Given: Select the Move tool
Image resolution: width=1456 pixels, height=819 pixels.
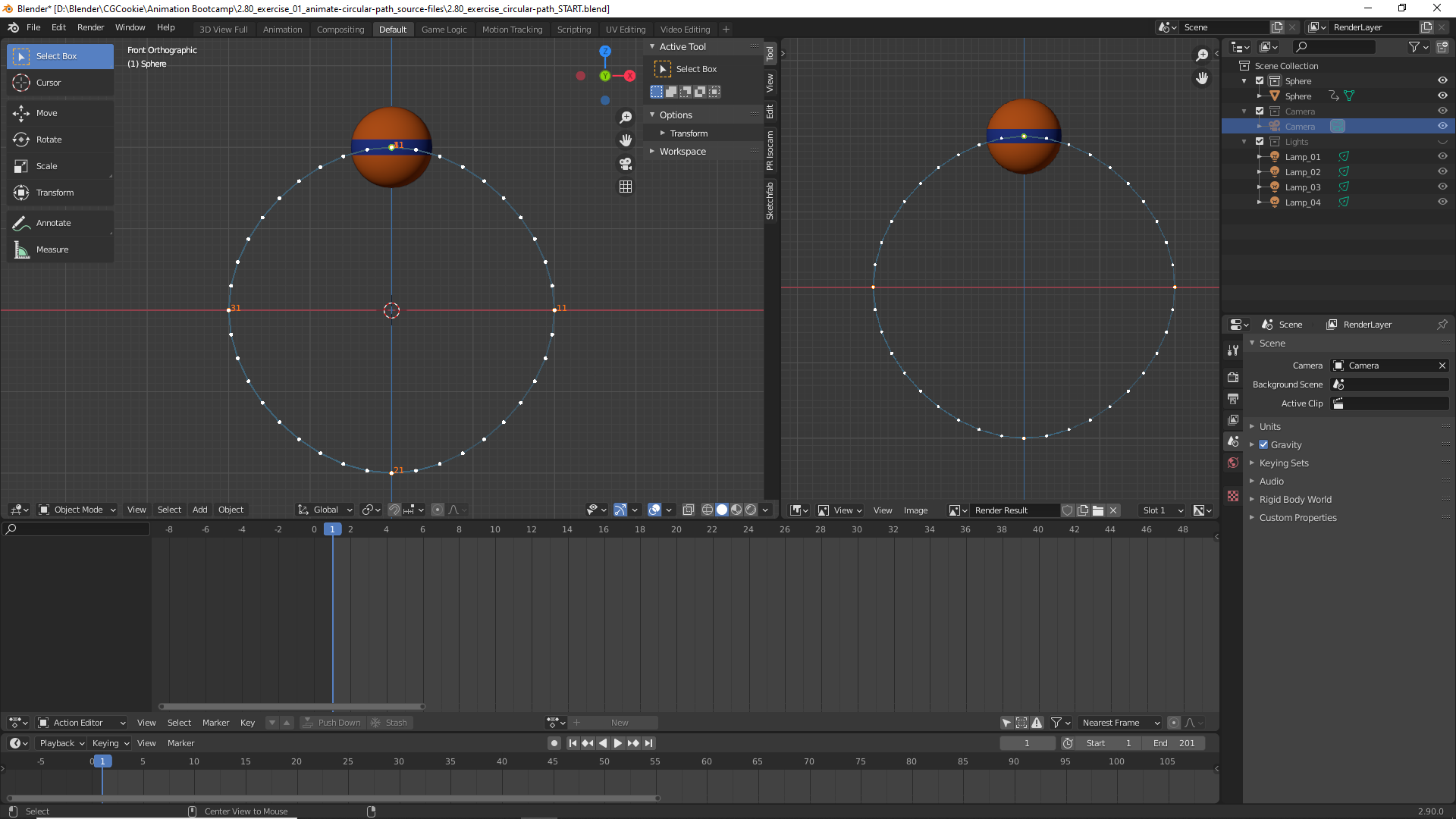Looking at the screenshot, I should 47,113.
